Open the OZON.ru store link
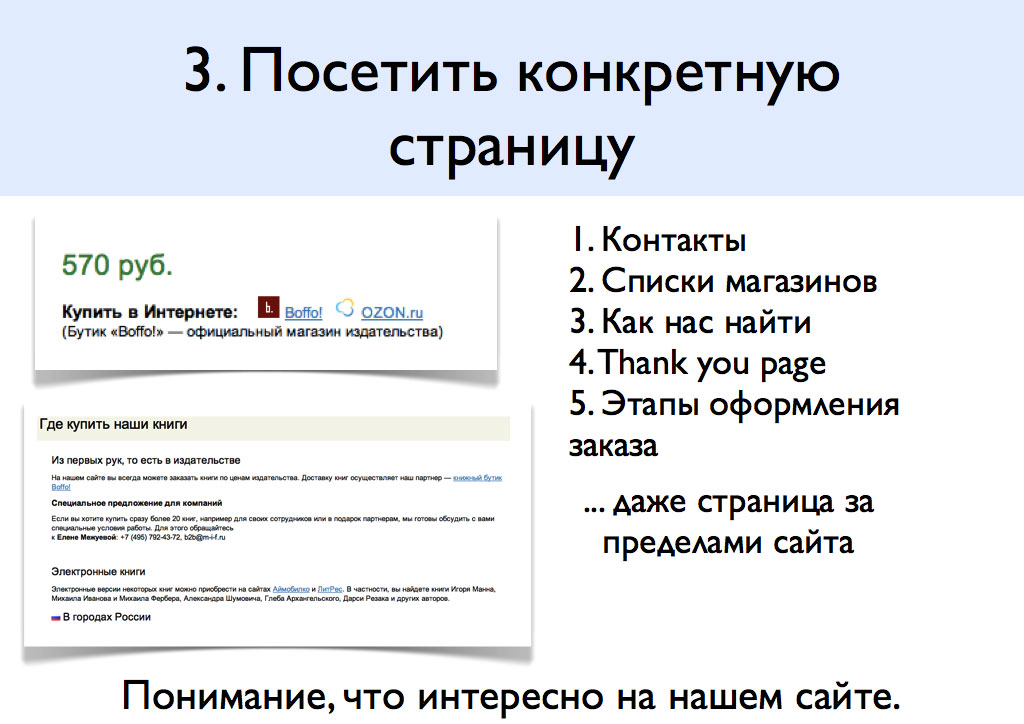 [x=393, y=312]
